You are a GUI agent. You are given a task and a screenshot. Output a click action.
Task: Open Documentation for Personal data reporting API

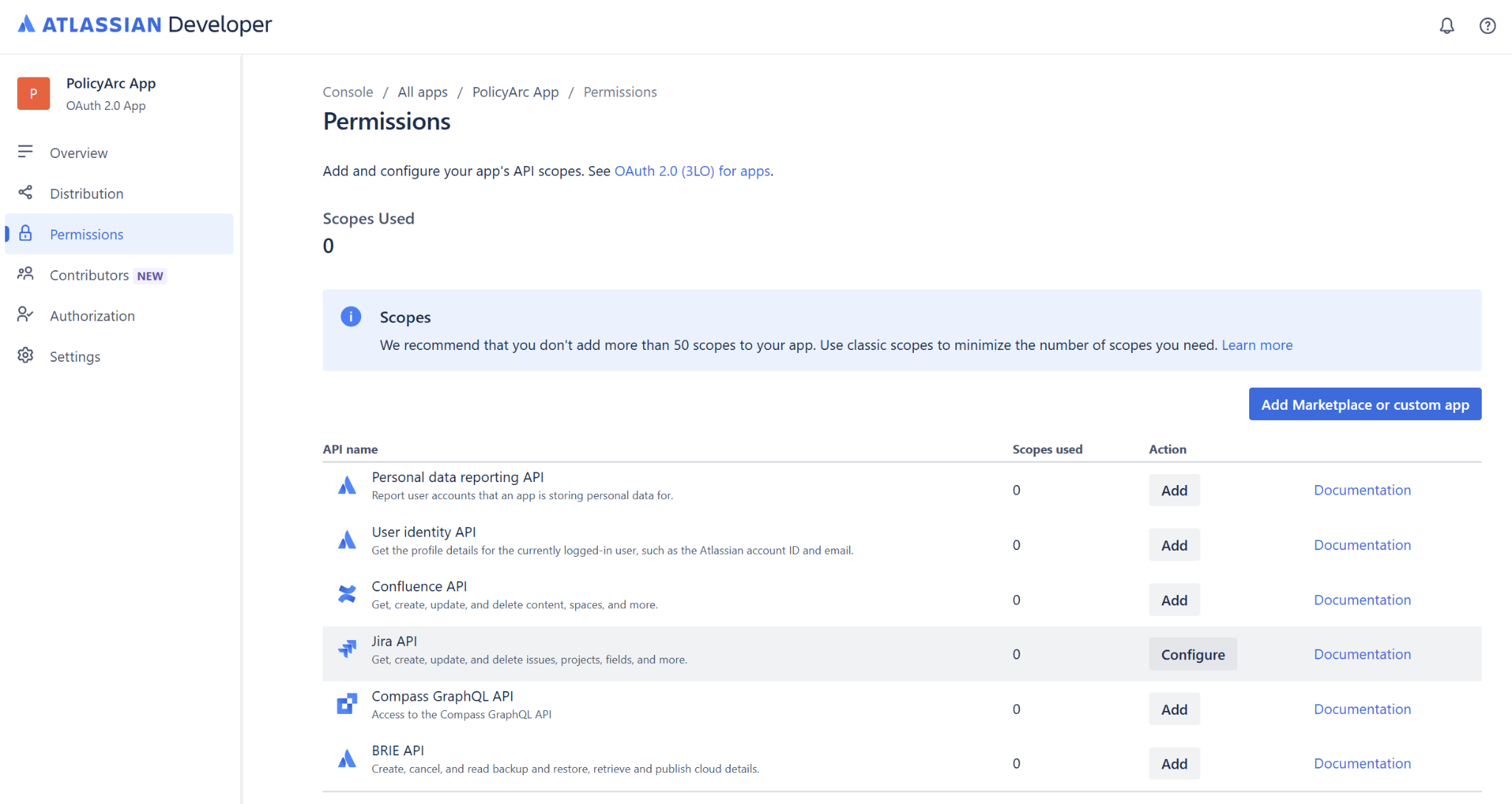(x=1362, y=490)
